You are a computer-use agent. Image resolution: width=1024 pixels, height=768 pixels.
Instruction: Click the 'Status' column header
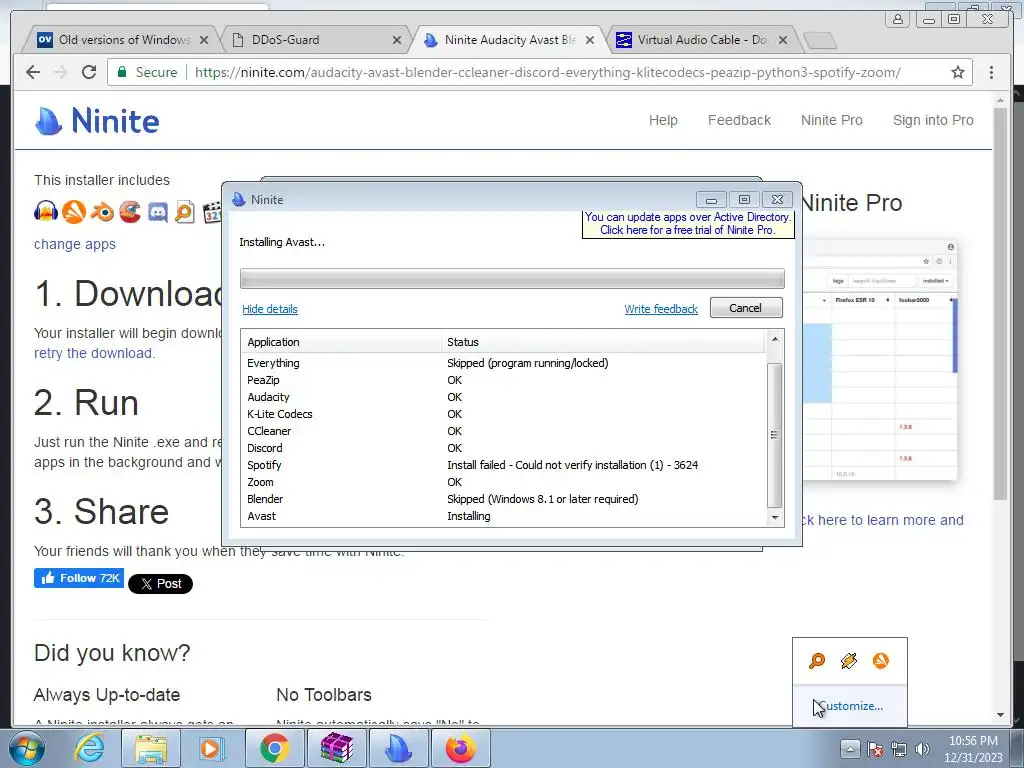[x=602, y=342]
